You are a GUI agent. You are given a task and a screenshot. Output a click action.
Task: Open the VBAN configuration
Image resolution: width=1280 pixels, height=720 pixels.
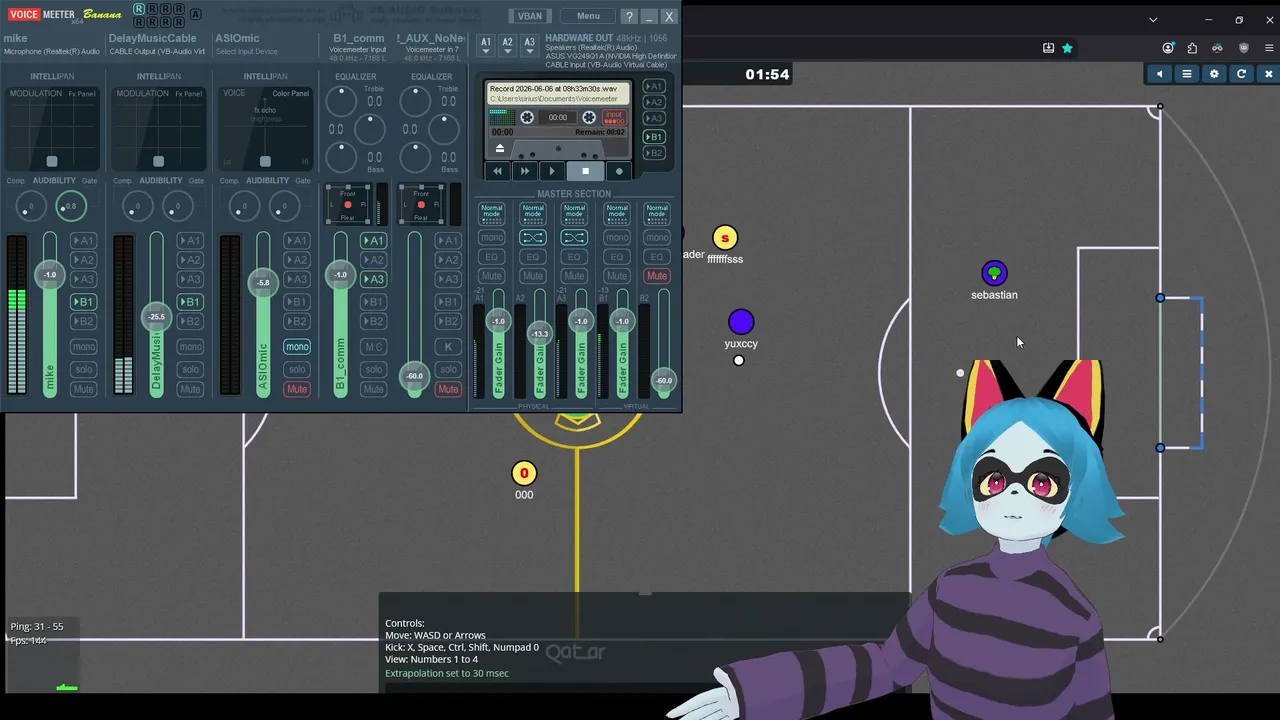click(x=530, y=16)
